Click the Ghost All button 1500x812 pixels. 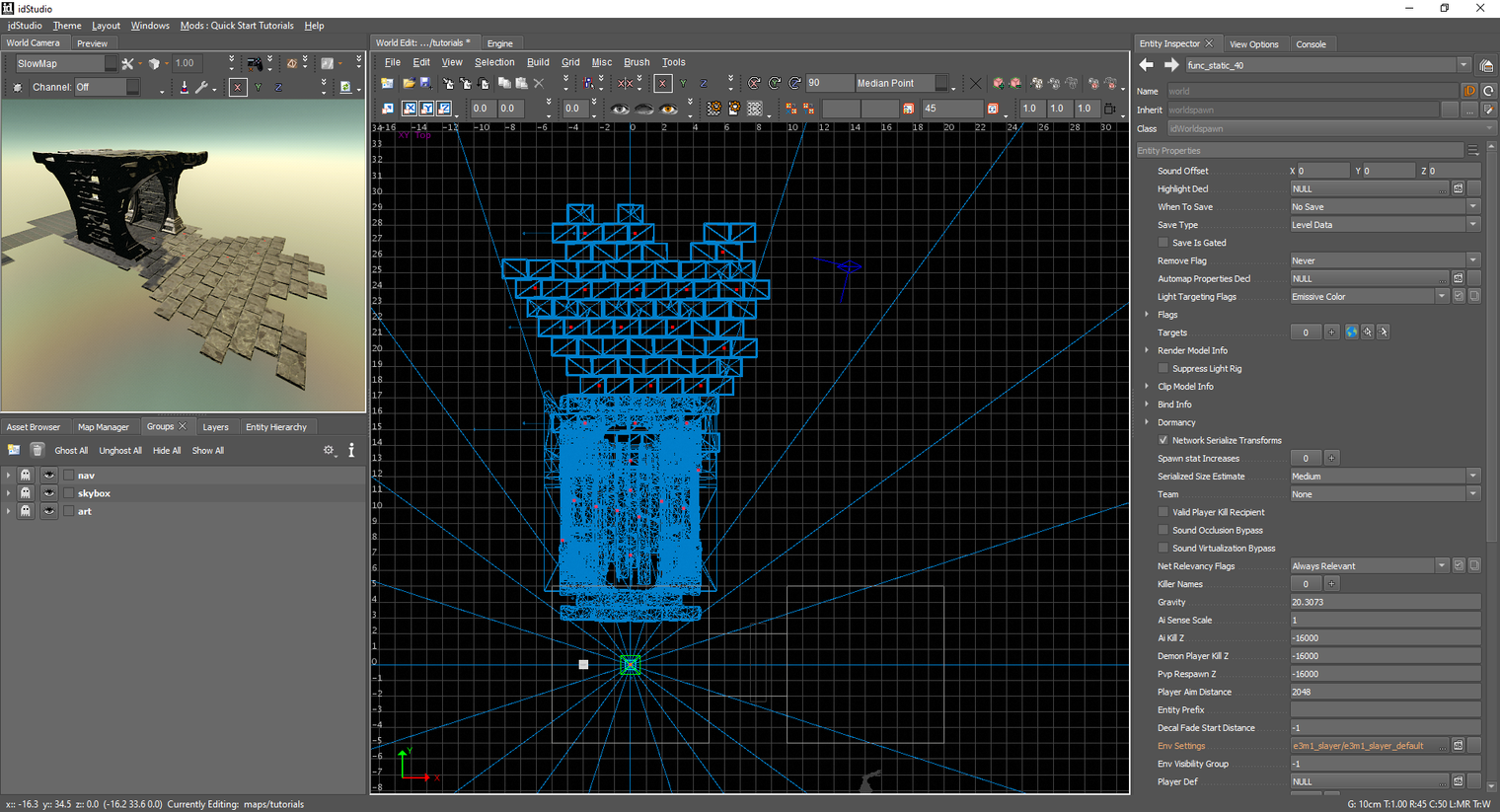[71, 451]
